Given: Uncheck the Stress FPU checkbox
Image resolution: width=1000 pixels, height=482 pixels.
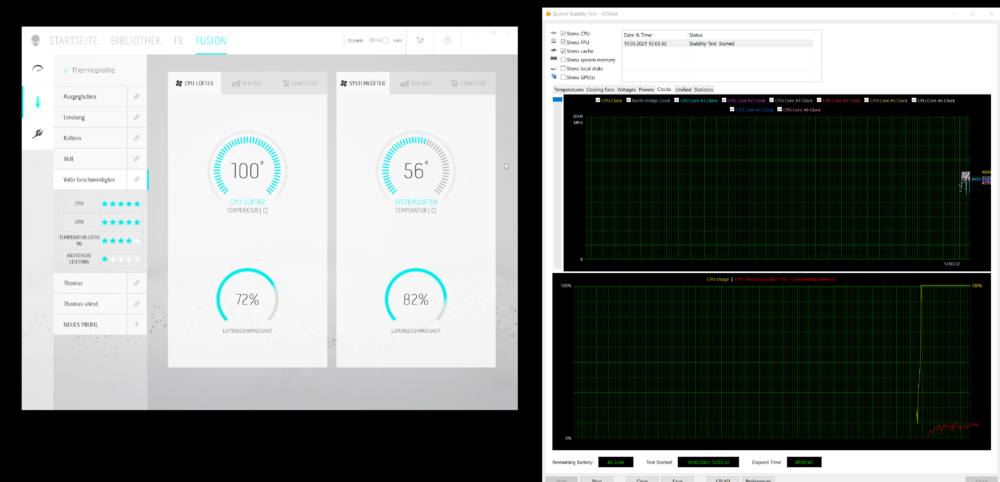Looking at the screenshot, I should click(561, 42).
